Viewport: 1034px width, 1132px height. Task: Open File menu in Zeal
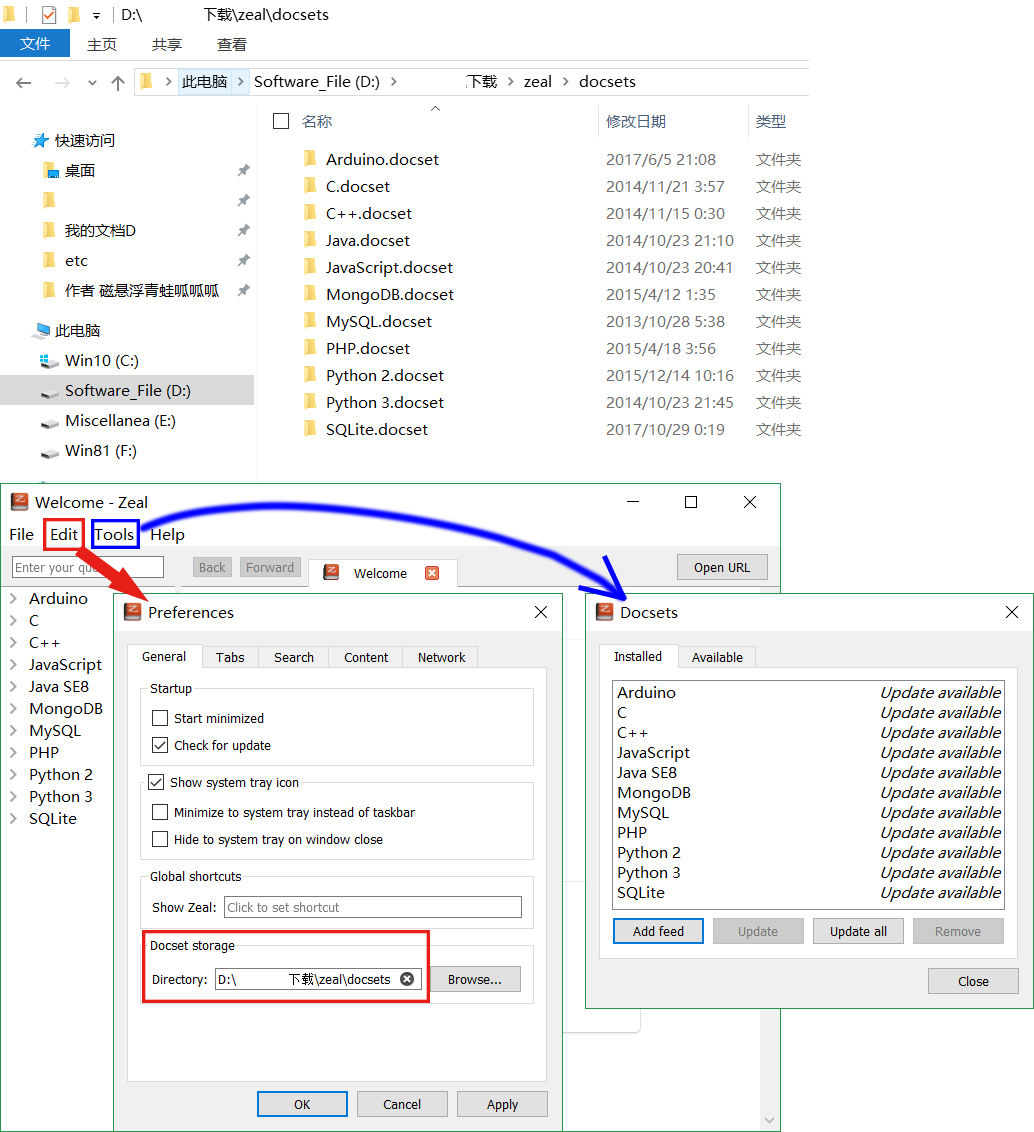tap(21, 534)
